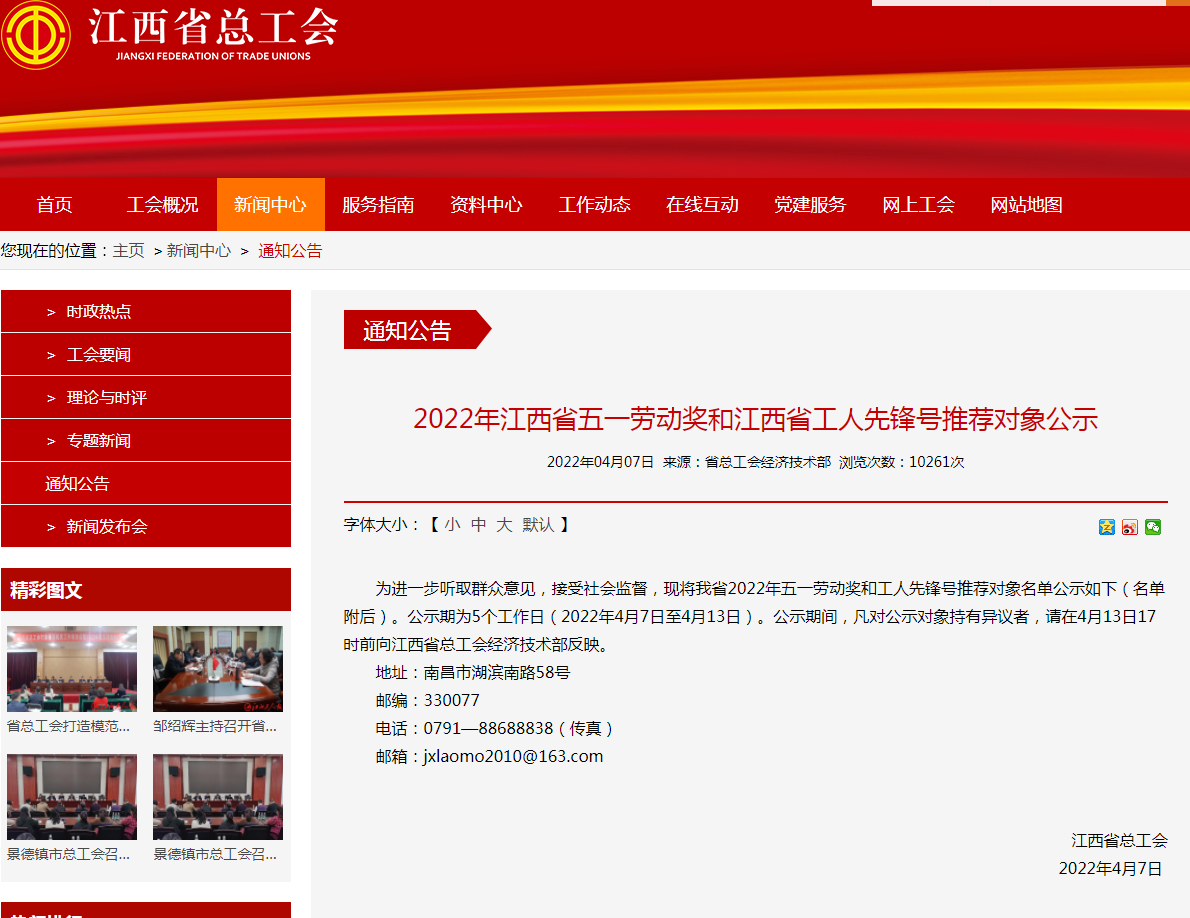Click the 主页 breadcrumb link

point(128,251)
